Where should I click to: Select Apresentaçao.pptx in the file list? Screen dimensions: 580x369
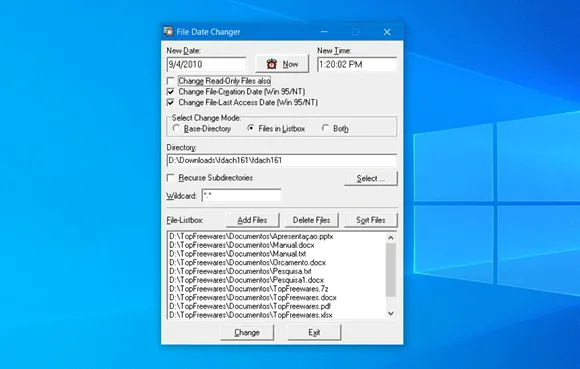[x=251, y=236]
